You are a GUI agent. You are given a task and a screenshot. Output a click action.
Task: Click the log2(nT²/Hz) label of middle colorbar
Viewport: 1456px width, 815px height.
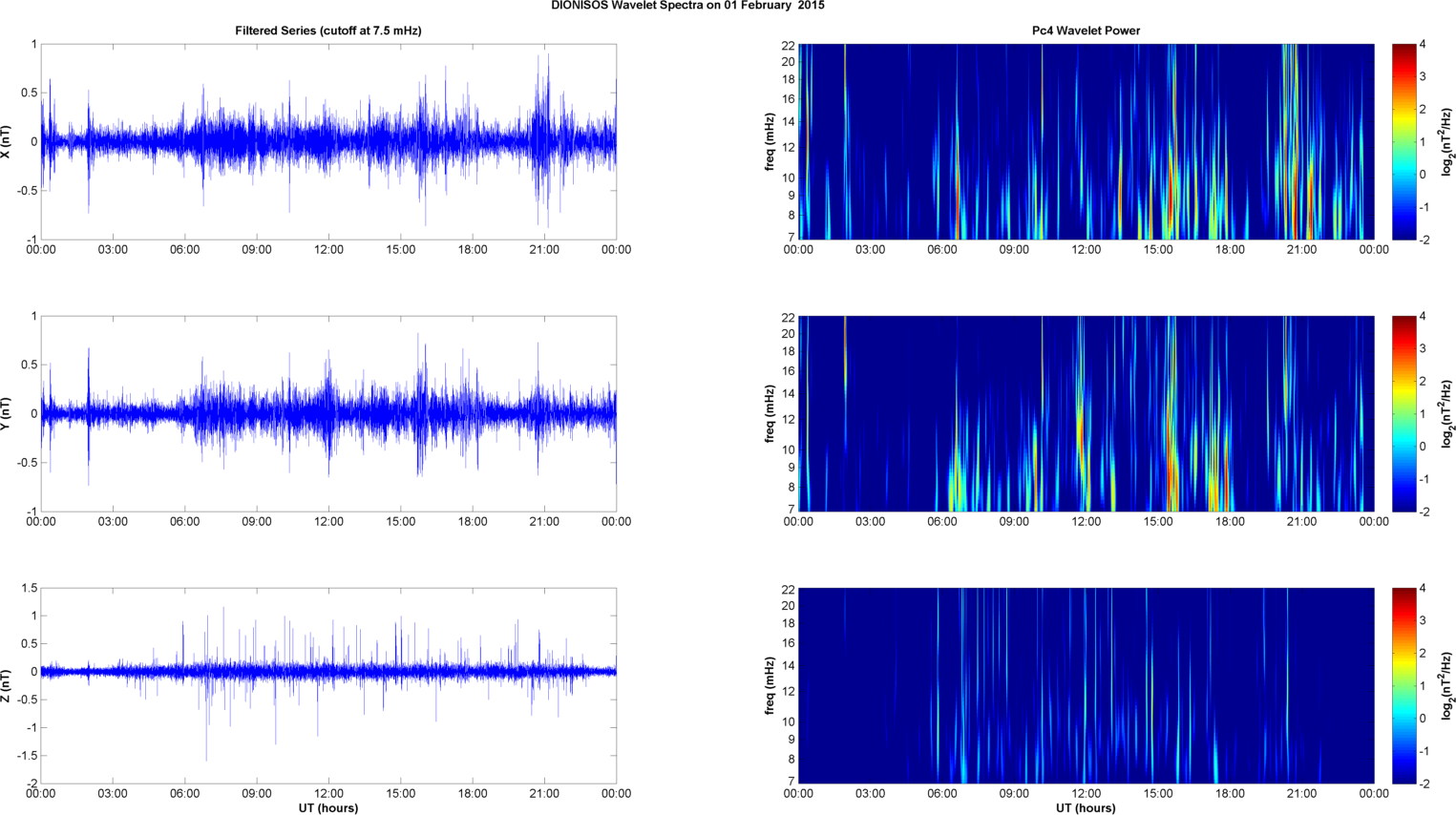(1447, 413)
